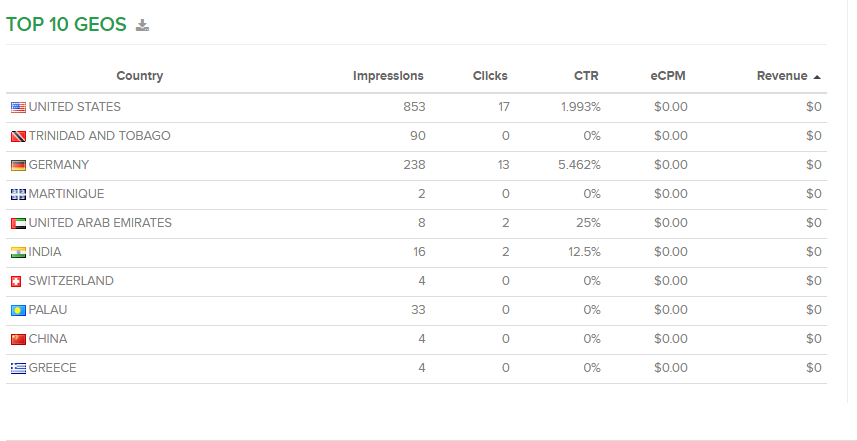Click the download icon beside Top 10 Geos
857x441 pixels.
coord(142,25)
